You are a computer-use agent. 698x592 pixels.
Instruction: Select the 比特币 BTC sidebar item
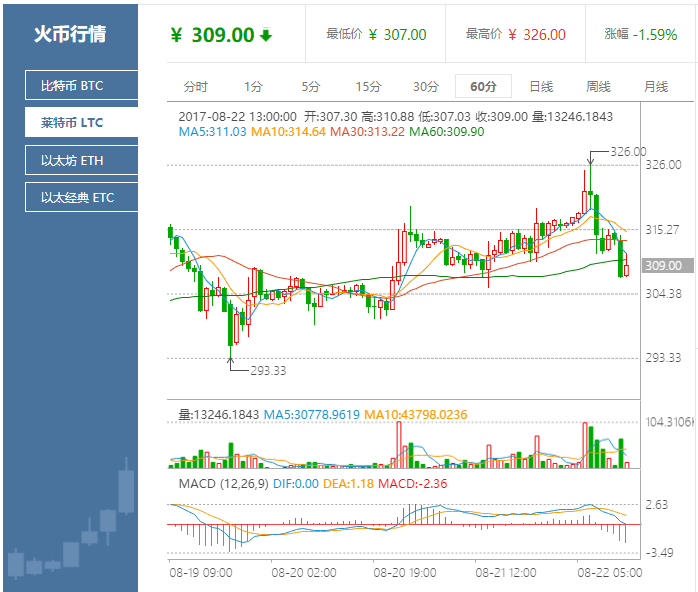[x=81, y=85]
